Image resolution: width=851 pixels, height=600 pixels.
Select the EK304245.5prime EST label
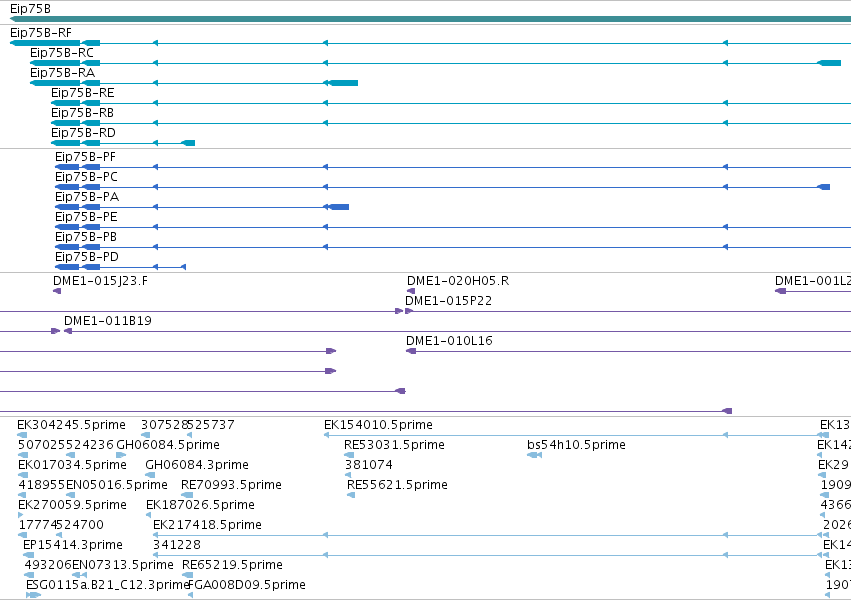71,425
